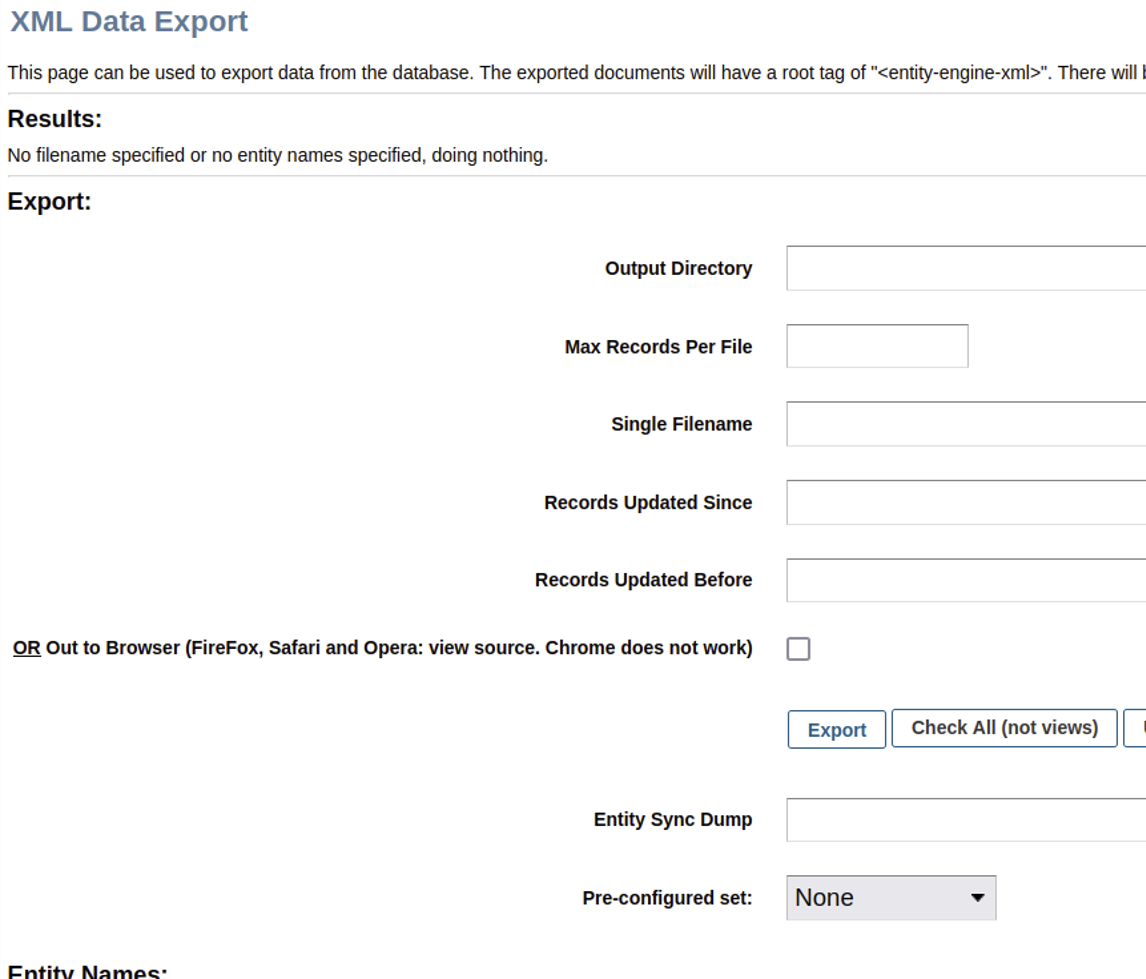Click the Pre-configured set label

tap(667, 898)
